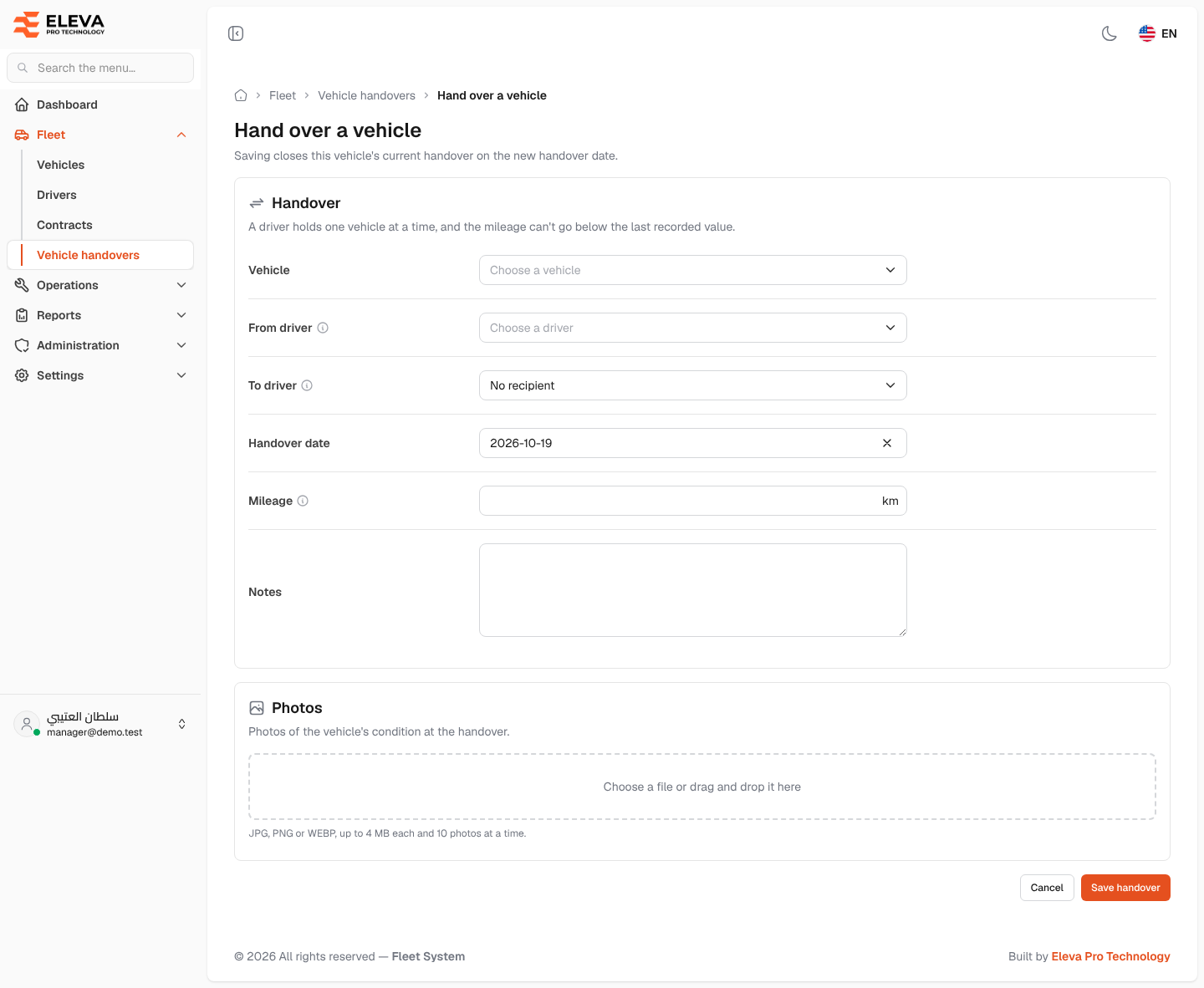Click the user avatar icon

click(x=27, y=724)
